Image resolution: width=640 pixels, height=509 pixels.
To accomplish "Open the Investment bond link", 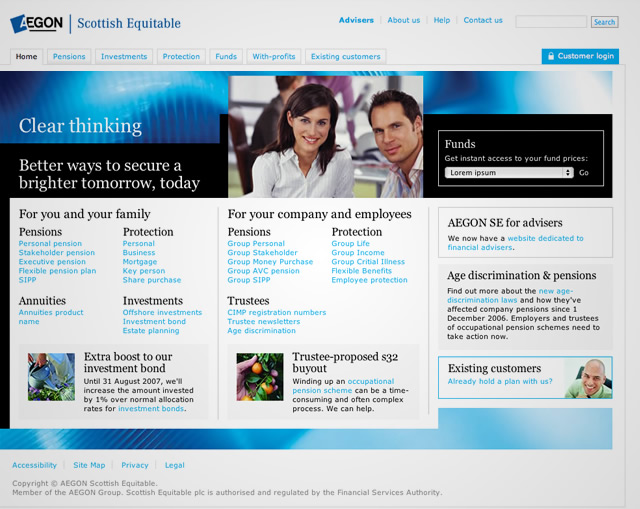I will click(154, 322).
